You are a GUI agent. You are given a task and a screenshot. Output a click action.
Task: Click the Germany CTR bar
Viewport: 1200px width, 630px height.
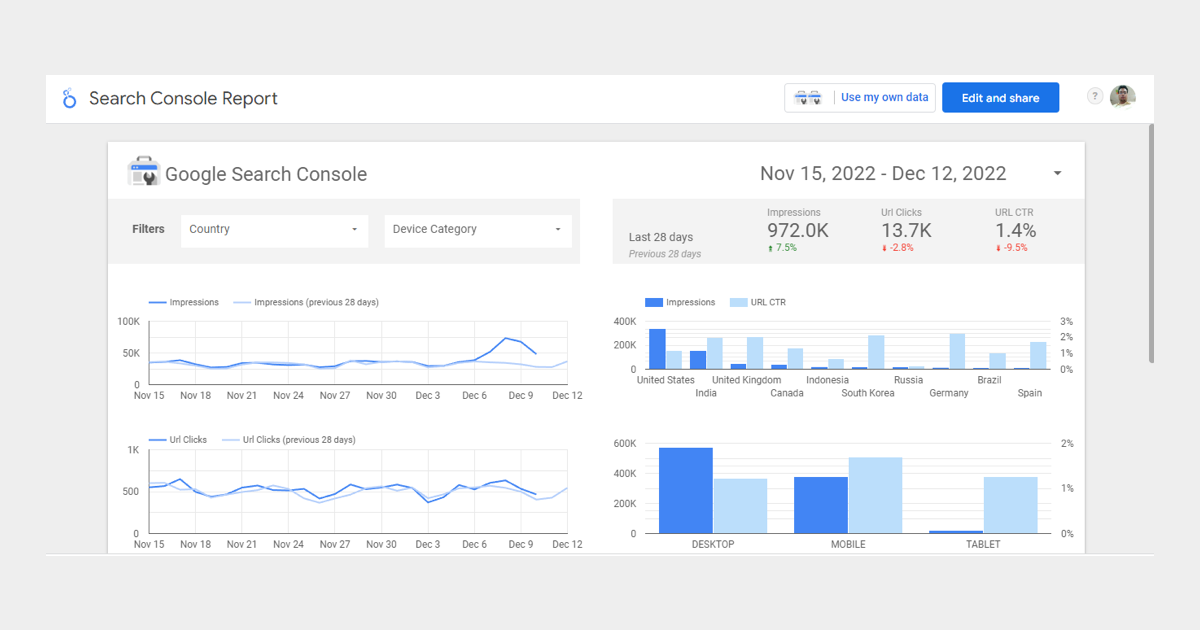957,352
